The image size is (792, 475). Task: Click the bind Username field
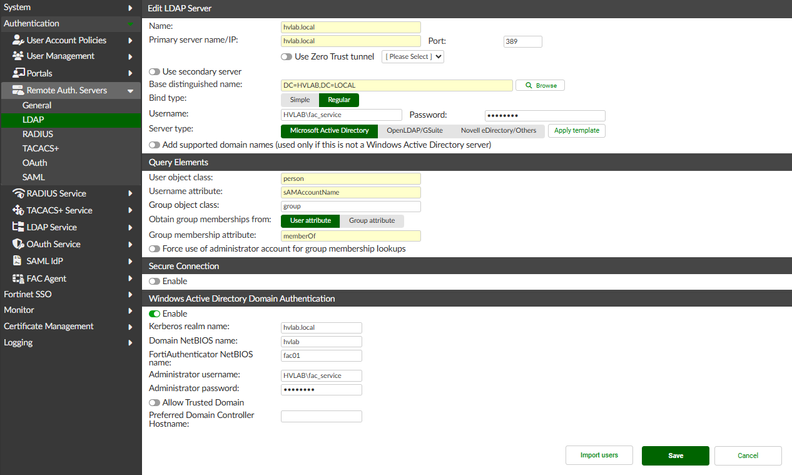coord(341,115)
